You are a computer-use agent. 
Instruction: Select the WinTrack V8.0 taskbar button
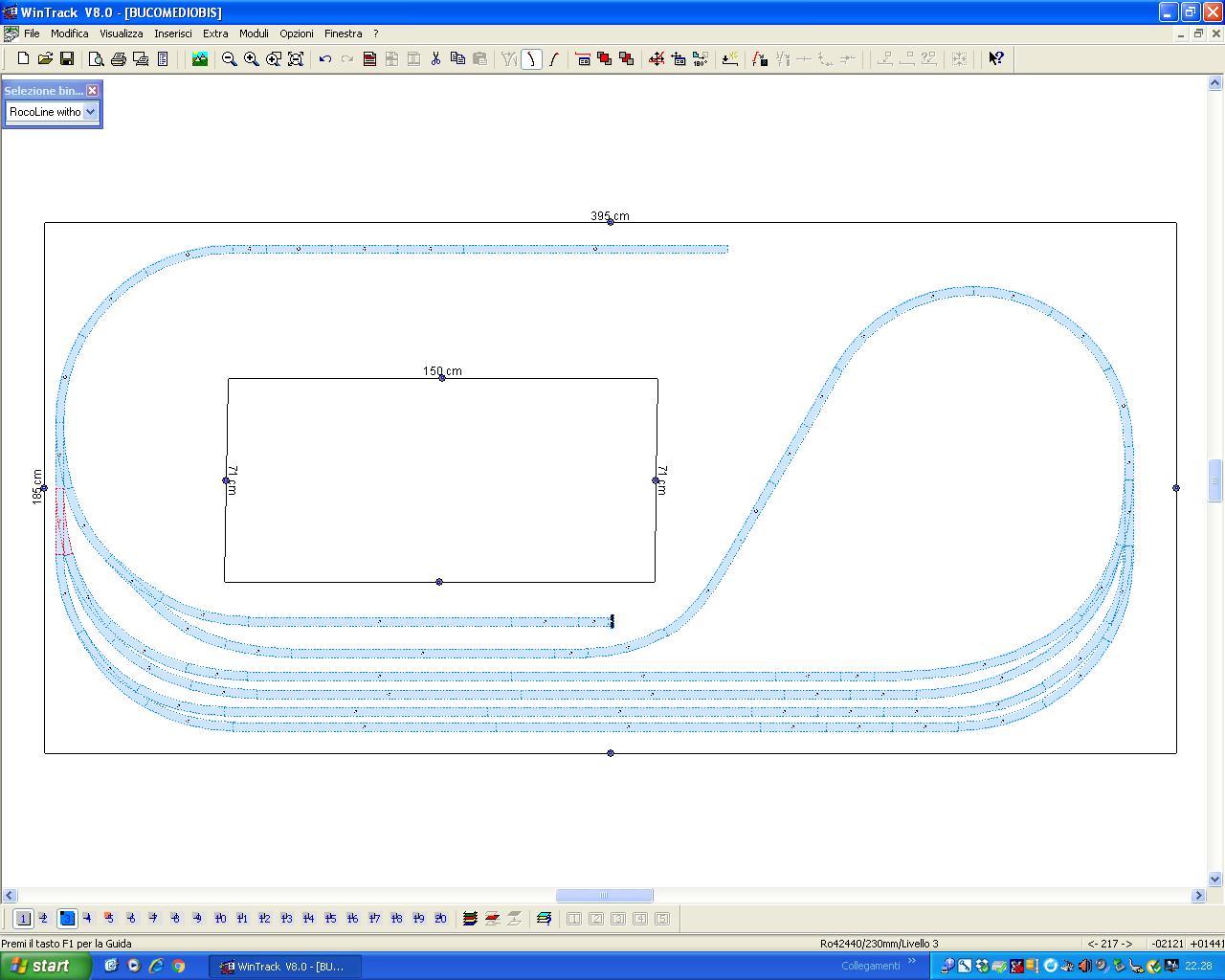[284, 967]
